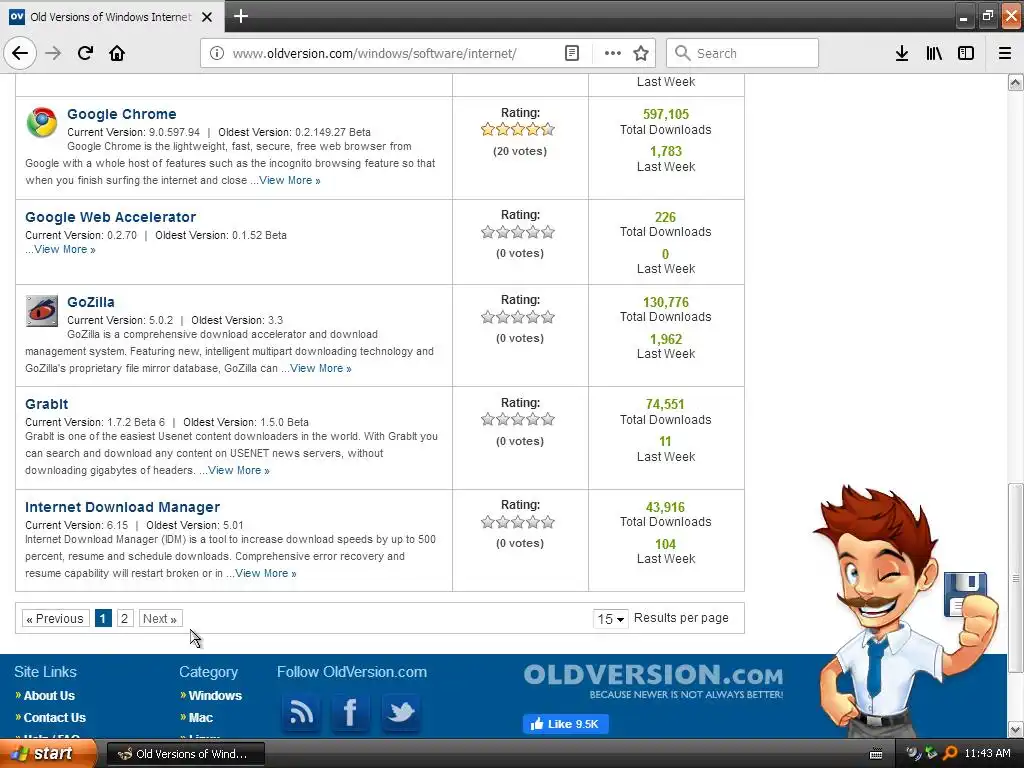Toggle reader view in address bar
The width and height of the screenshot is (1024, 768).
coord(572,53)
